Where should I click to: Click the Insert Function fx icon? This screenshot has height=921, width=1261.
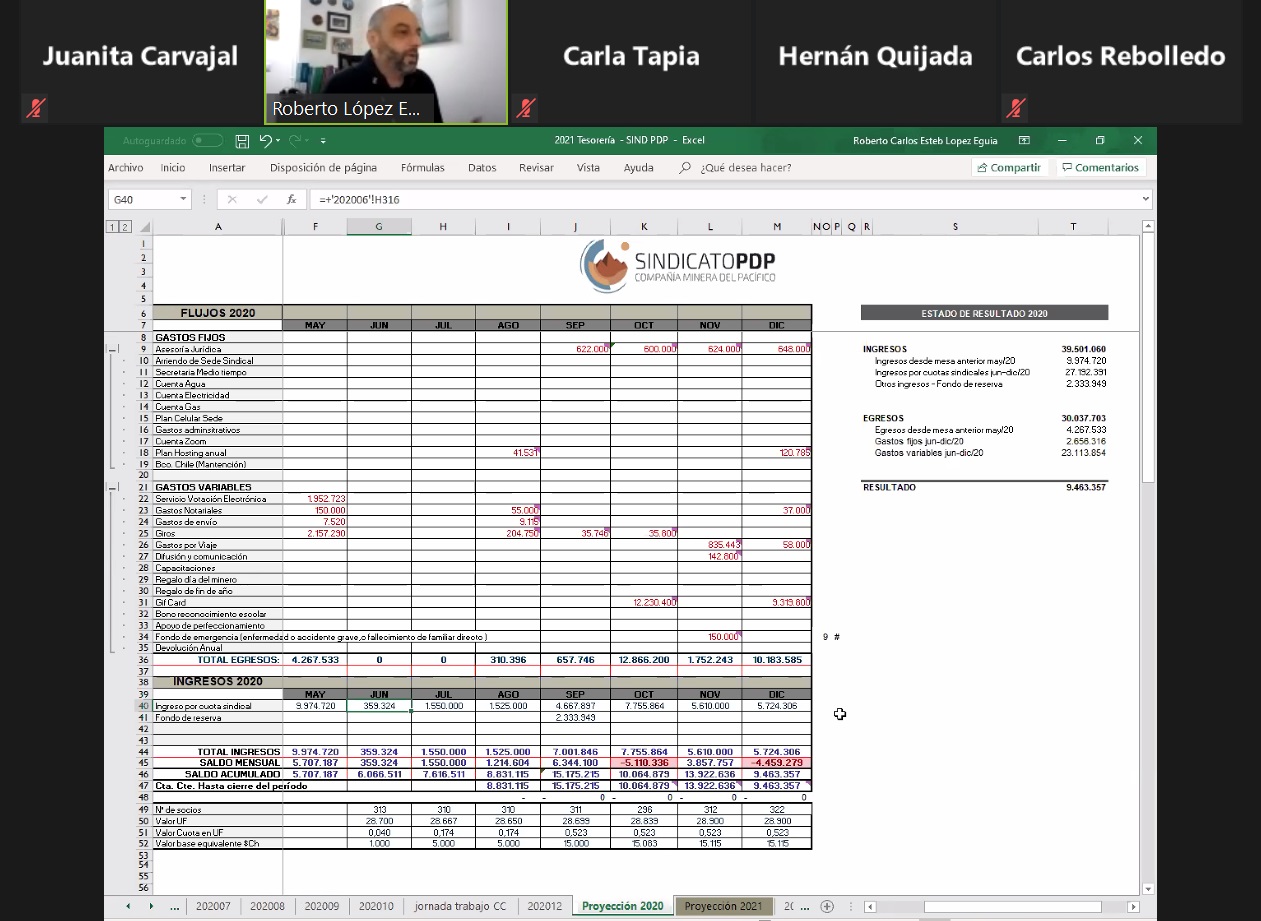point(291,199)
